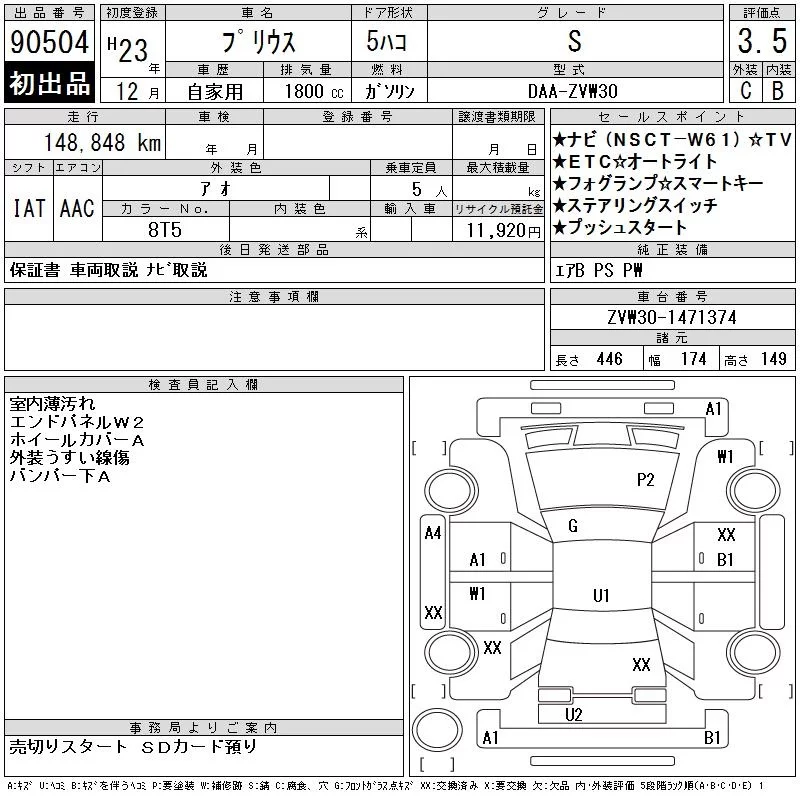Click the color code 8T5
800x800 pixels.
[166, 229]
